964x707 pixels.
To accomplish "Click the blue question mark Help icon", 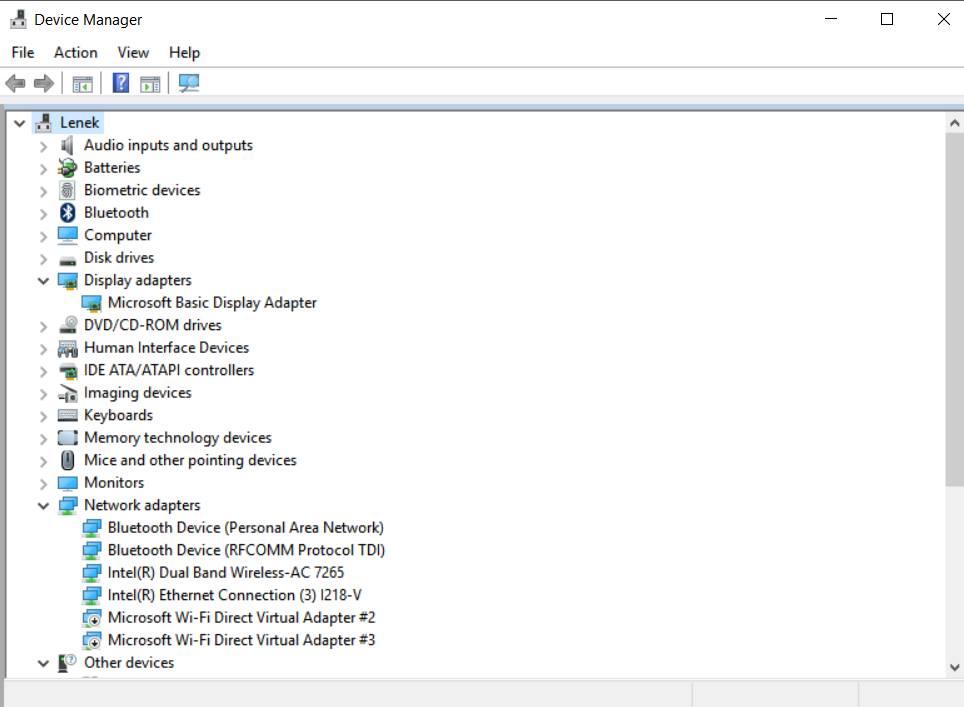I will coord(121,82).
